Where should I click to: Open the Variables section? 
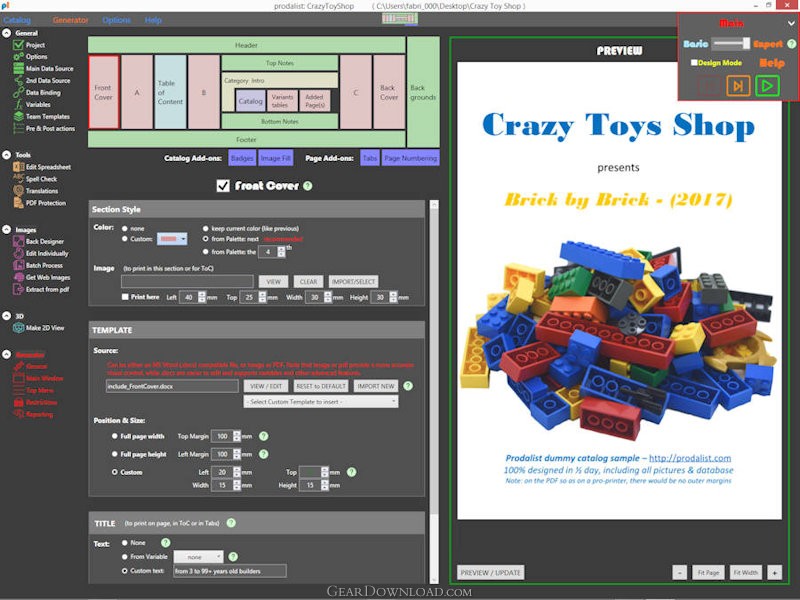[32, 105]
